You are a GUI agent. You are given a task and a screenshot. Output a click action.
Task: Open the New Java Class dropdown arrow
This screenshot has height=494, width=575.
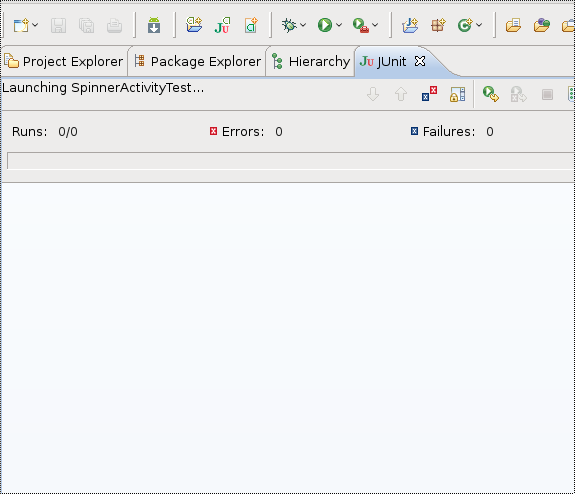point(479,25)
